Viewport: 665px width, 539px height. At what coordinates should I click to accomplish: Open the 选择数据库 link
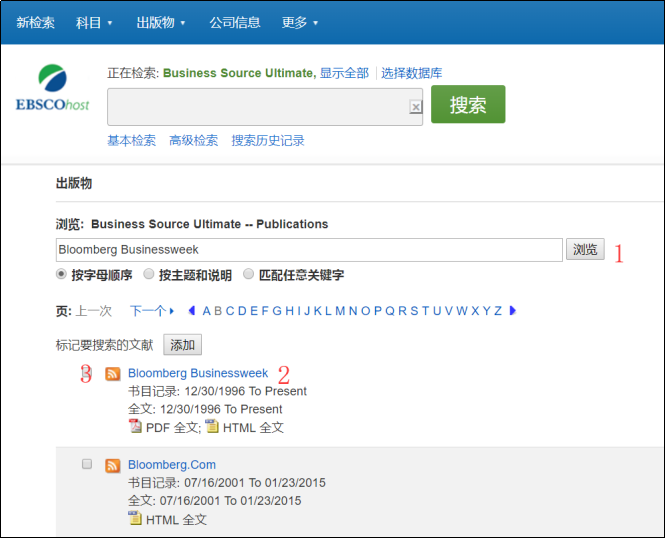coord(411,73)
